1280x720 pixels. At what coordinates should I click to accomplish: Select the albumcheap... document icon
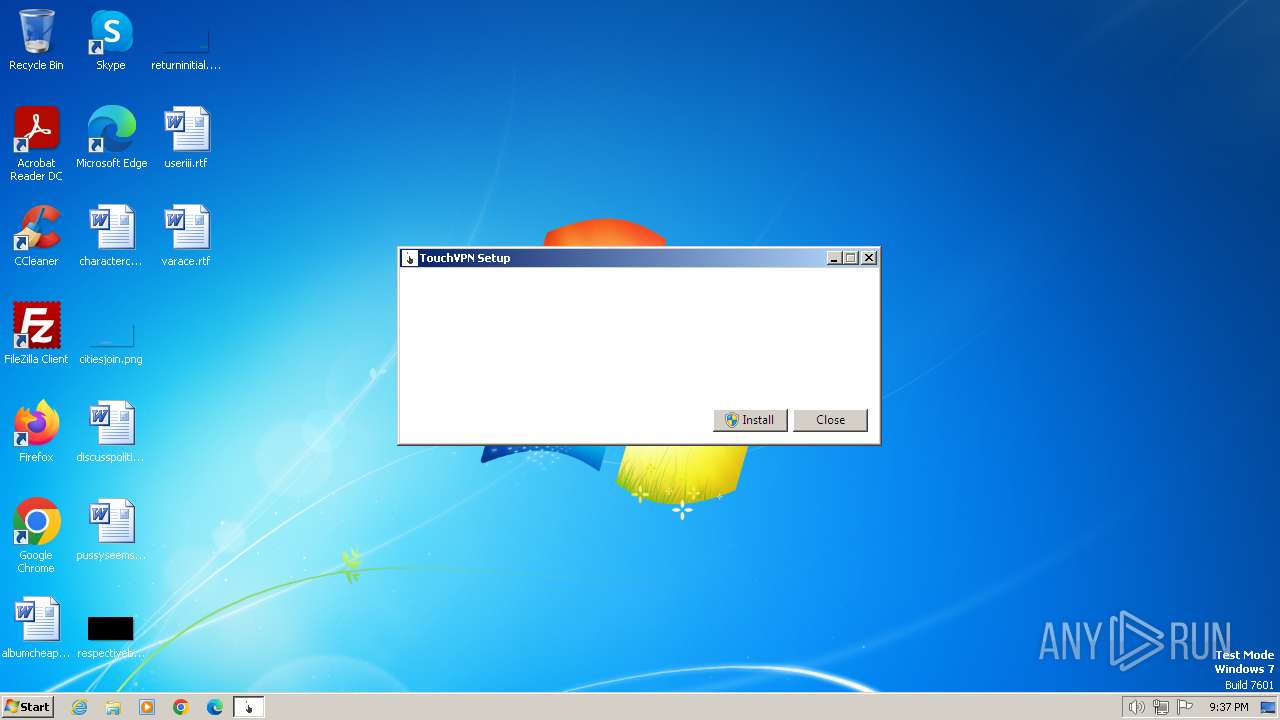pos(36,628)
